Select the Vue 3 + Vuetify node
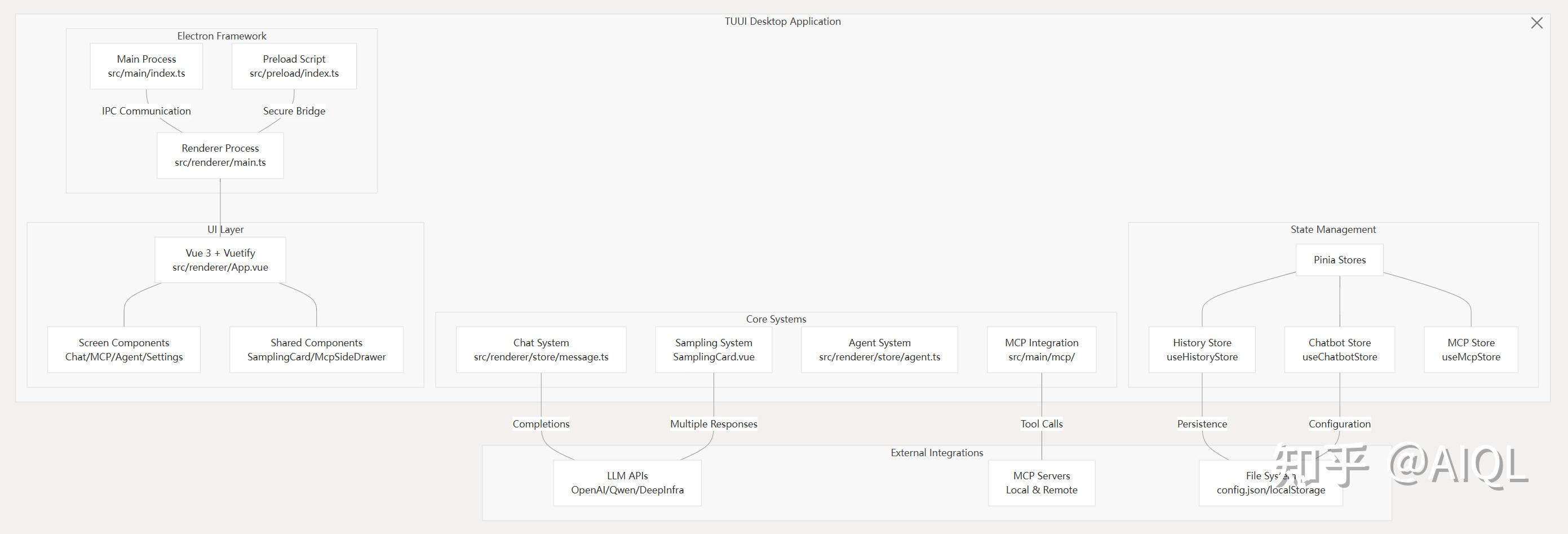 point(220,260)
